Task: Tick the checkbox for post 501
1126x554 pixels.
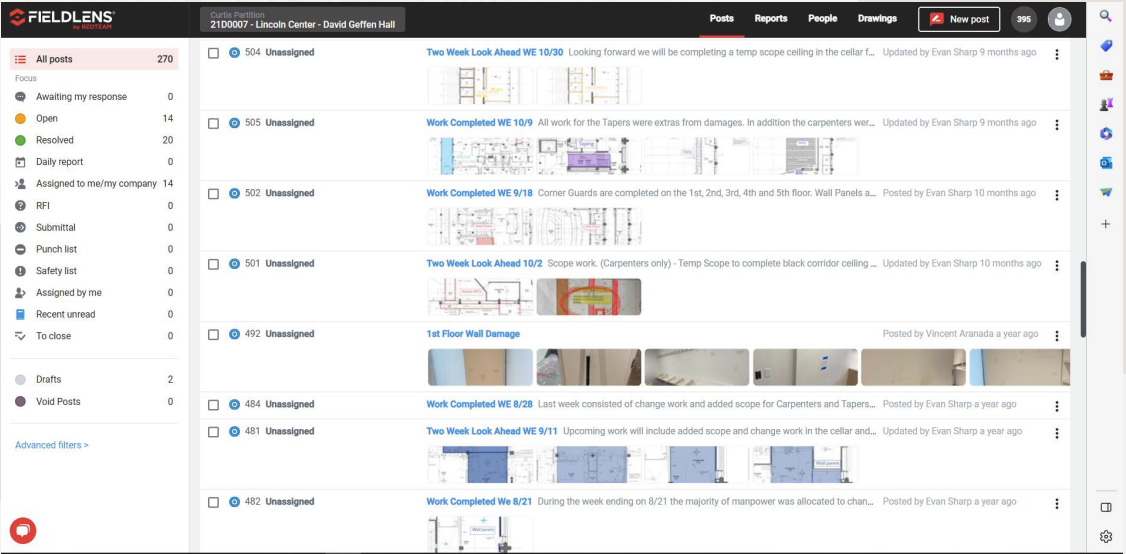Action: pyautogui.click(x=213, y=264)
